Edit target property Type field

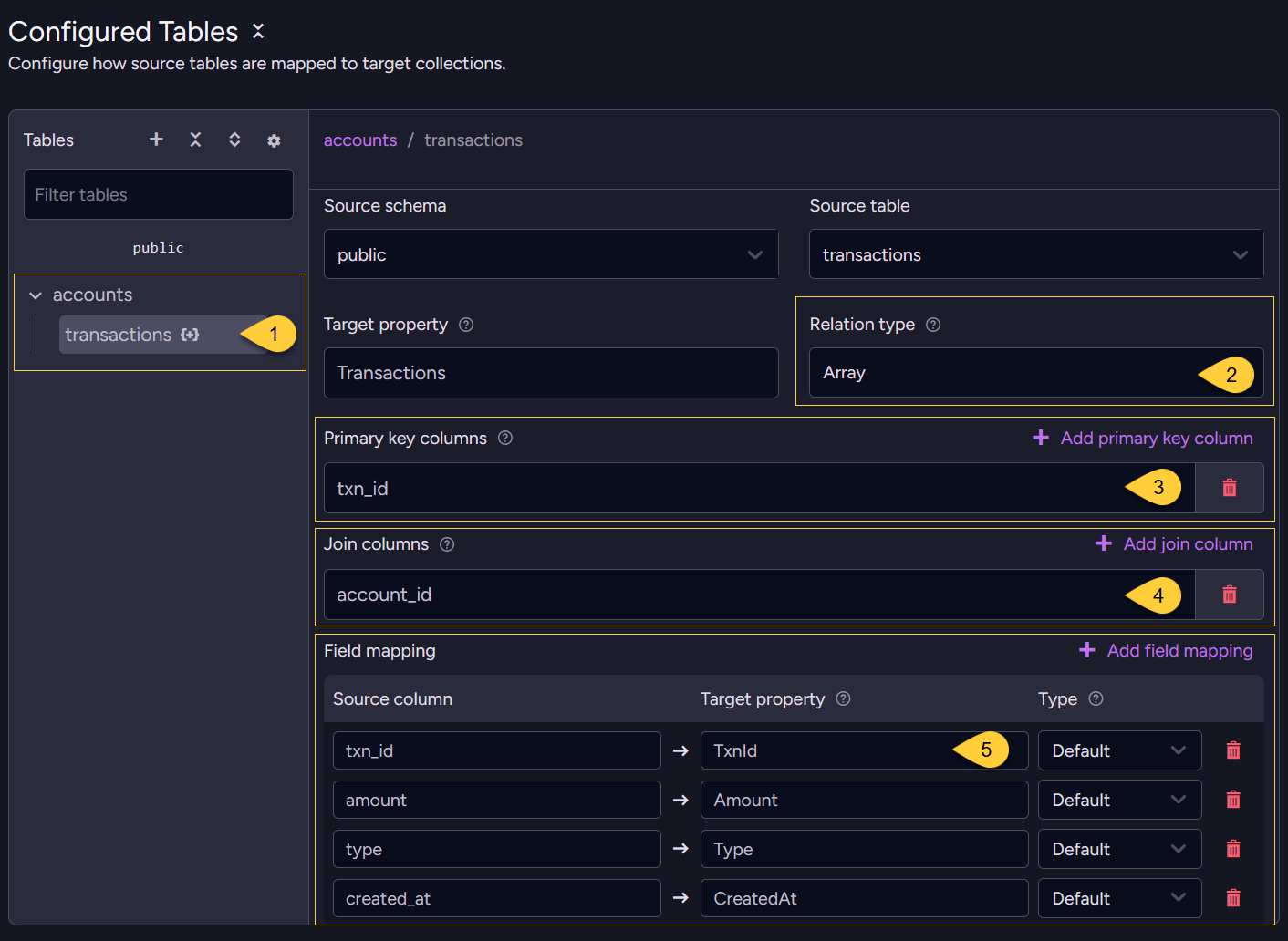[865, 849]
